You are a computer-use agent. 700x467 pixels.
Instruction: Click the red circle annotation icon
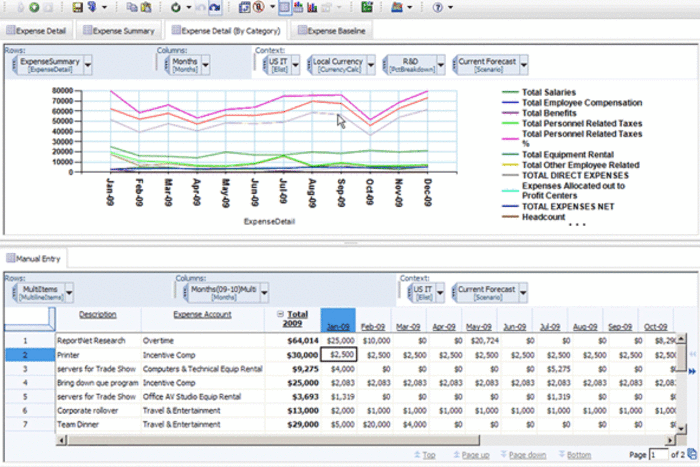point(259,7)
